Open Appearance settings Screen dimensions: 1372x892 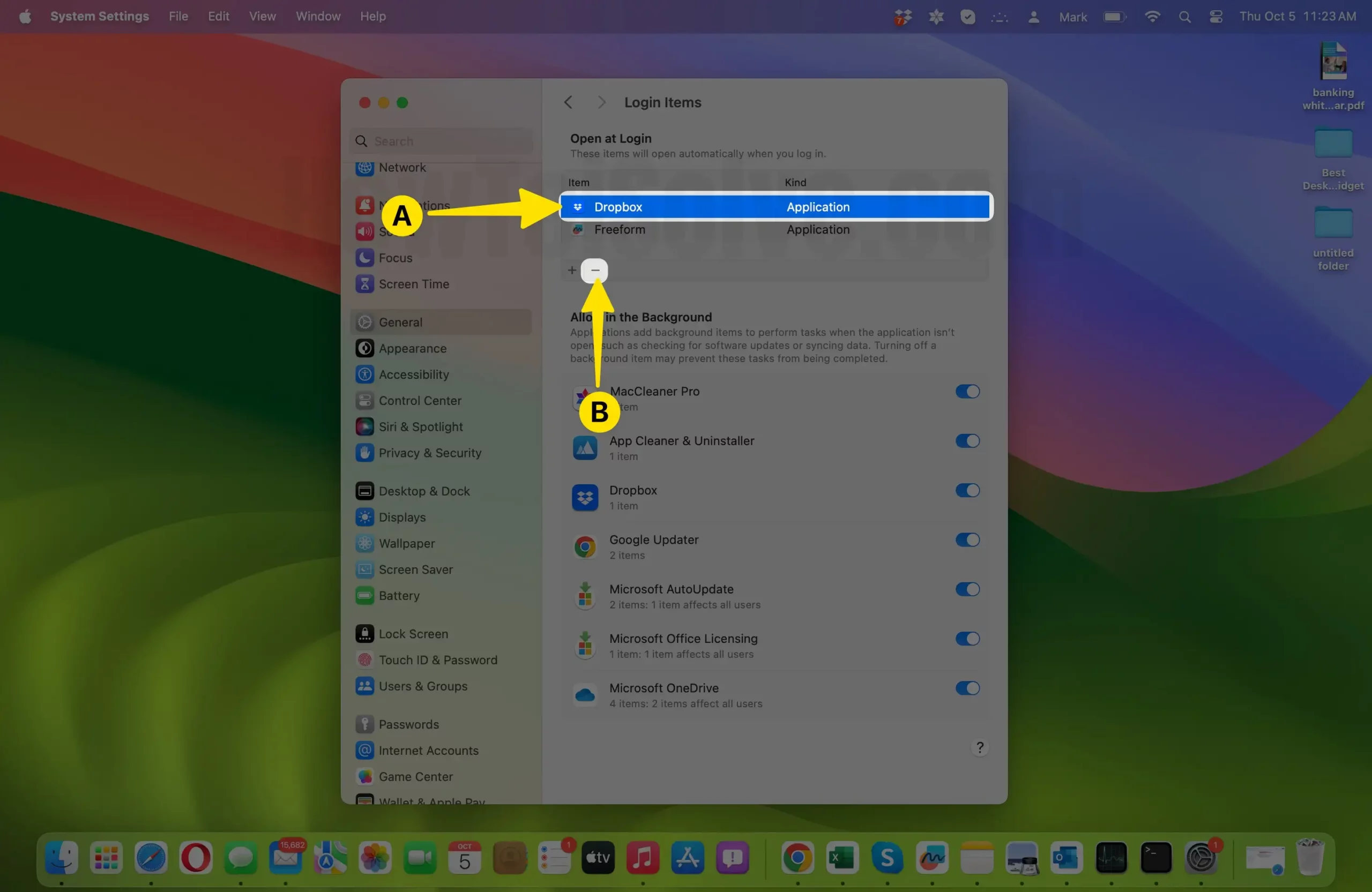pyautogui.click(x=441, y=349)
